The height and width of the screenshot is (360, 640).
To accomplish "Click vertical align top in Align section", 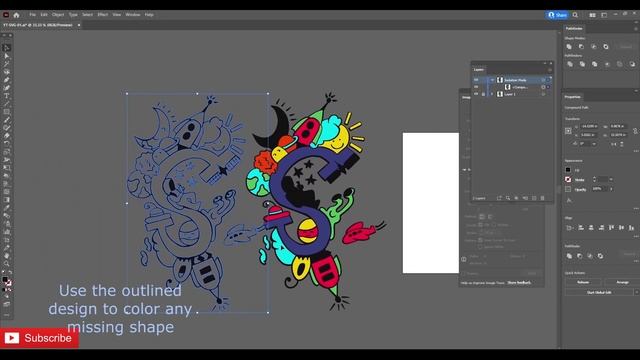I will (x=611, y=228).
